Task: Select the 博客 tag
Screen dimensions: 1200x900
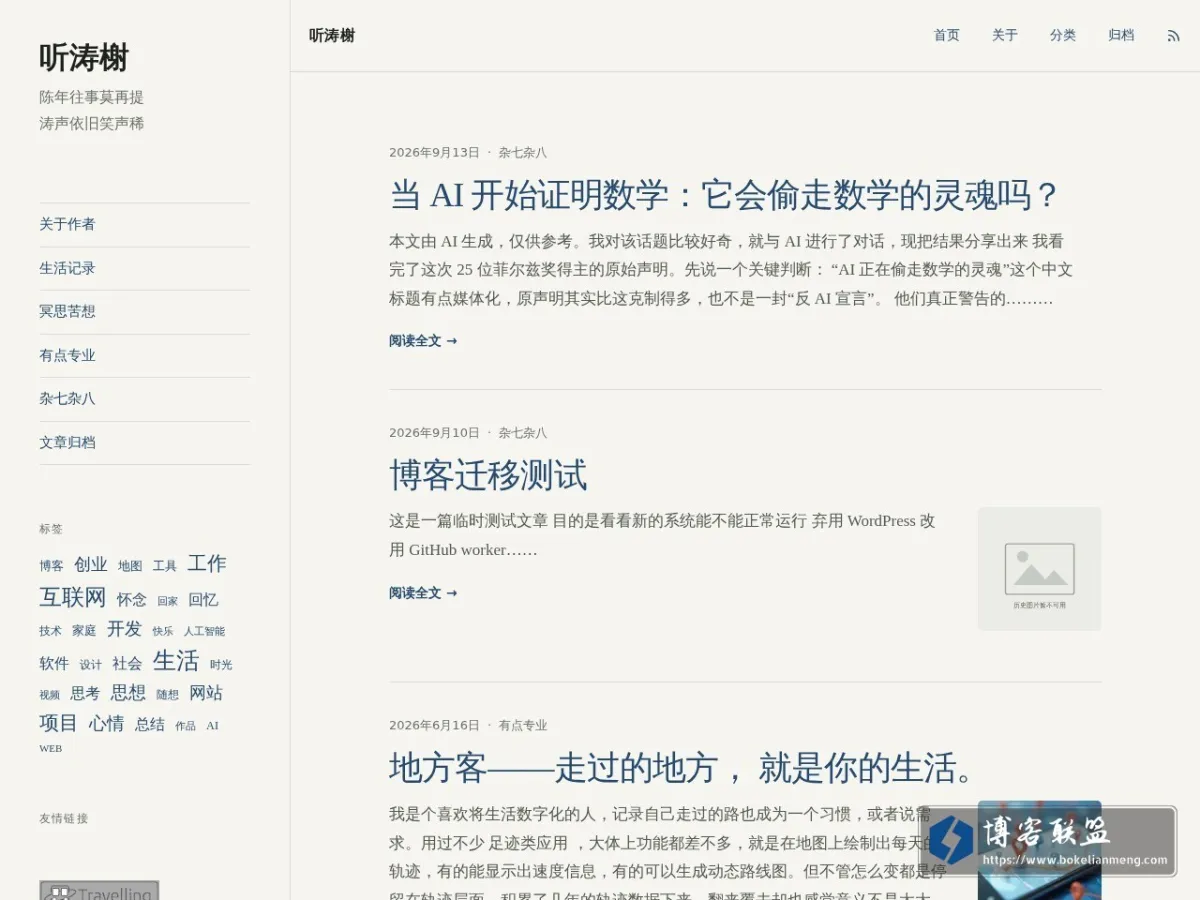Action: coord(51,566)
